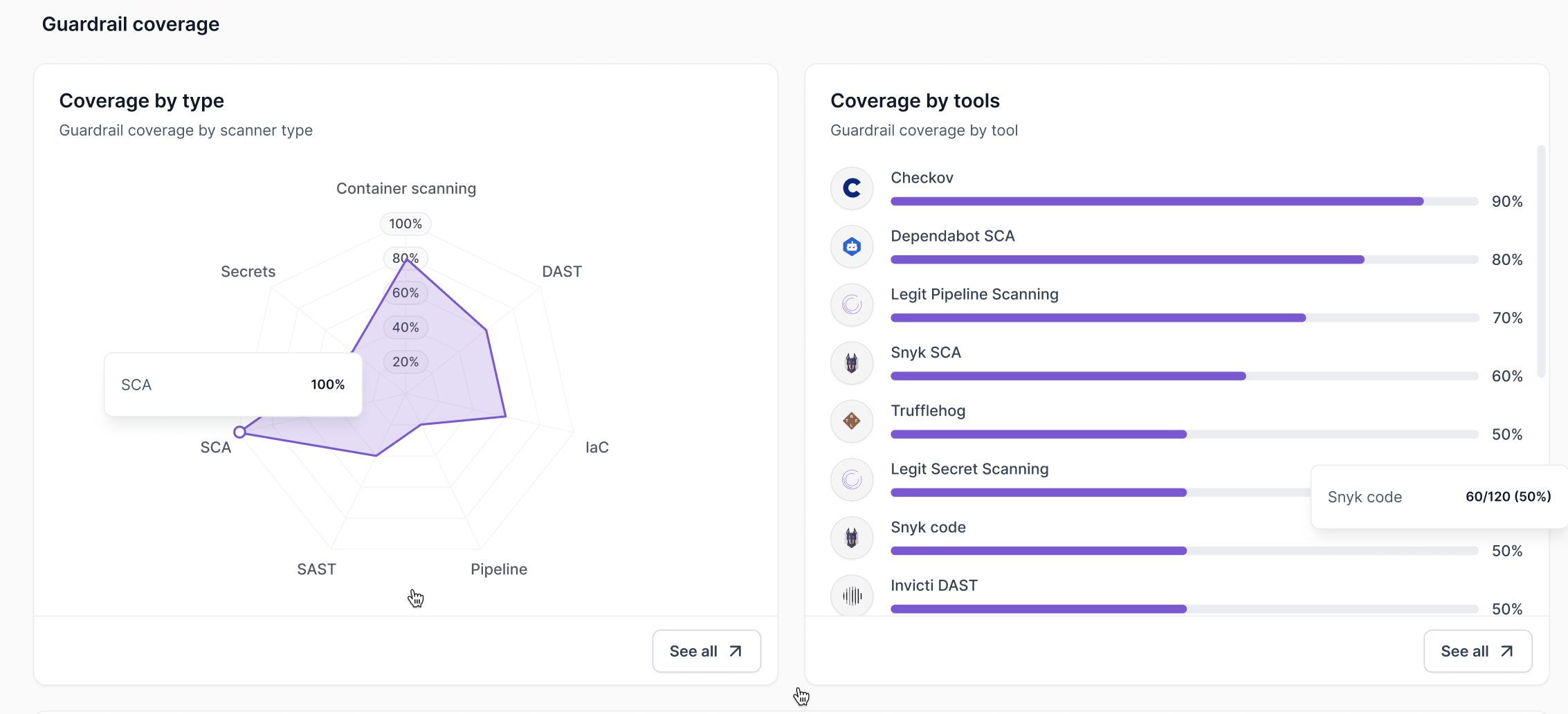Click the Legit Secret Scanning name
The height and width of the screenshot is (714, 1568).
(x=969, y=468)
